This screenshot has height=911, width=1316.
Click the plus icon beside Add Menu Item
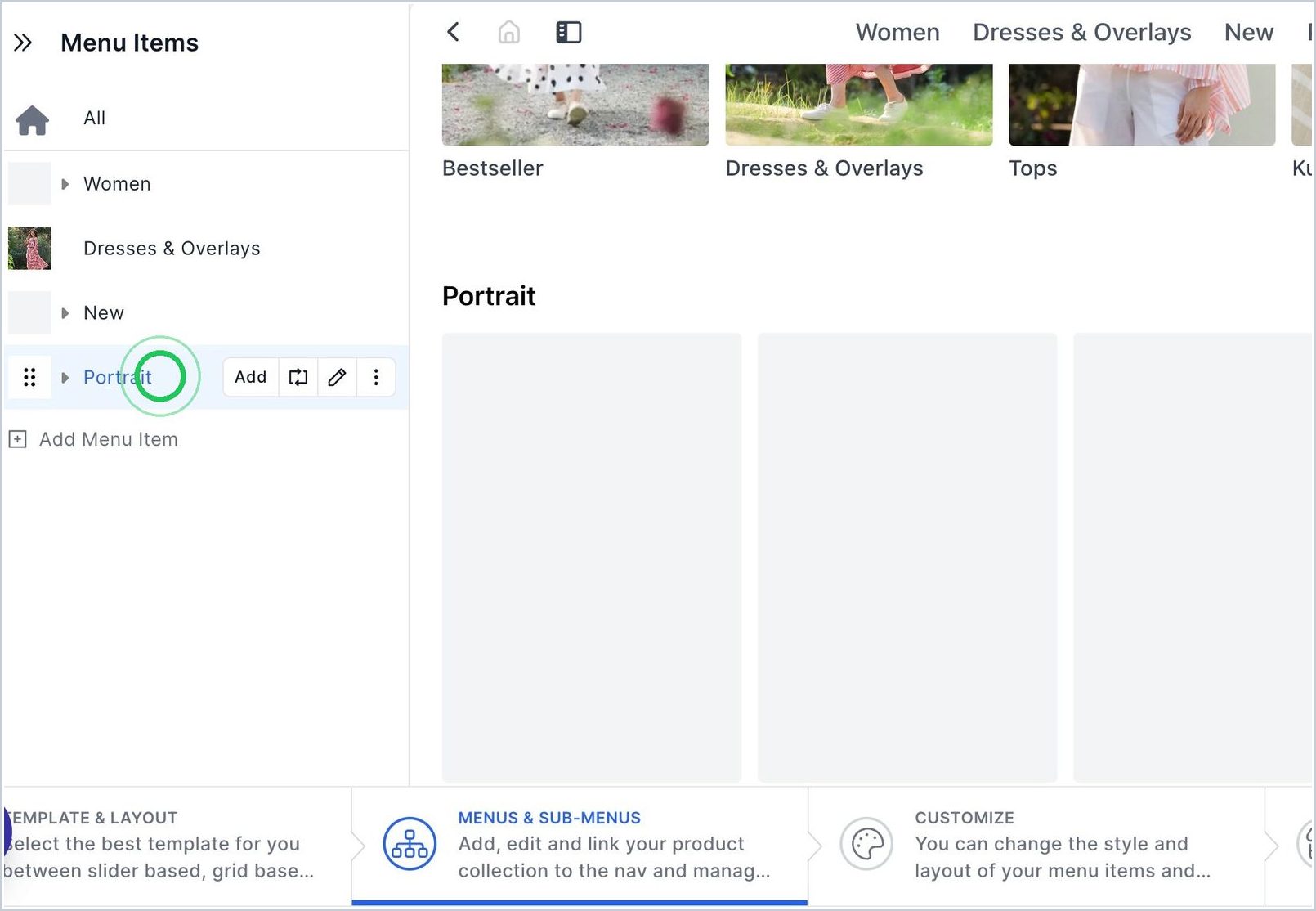click(x=17, y=439)
